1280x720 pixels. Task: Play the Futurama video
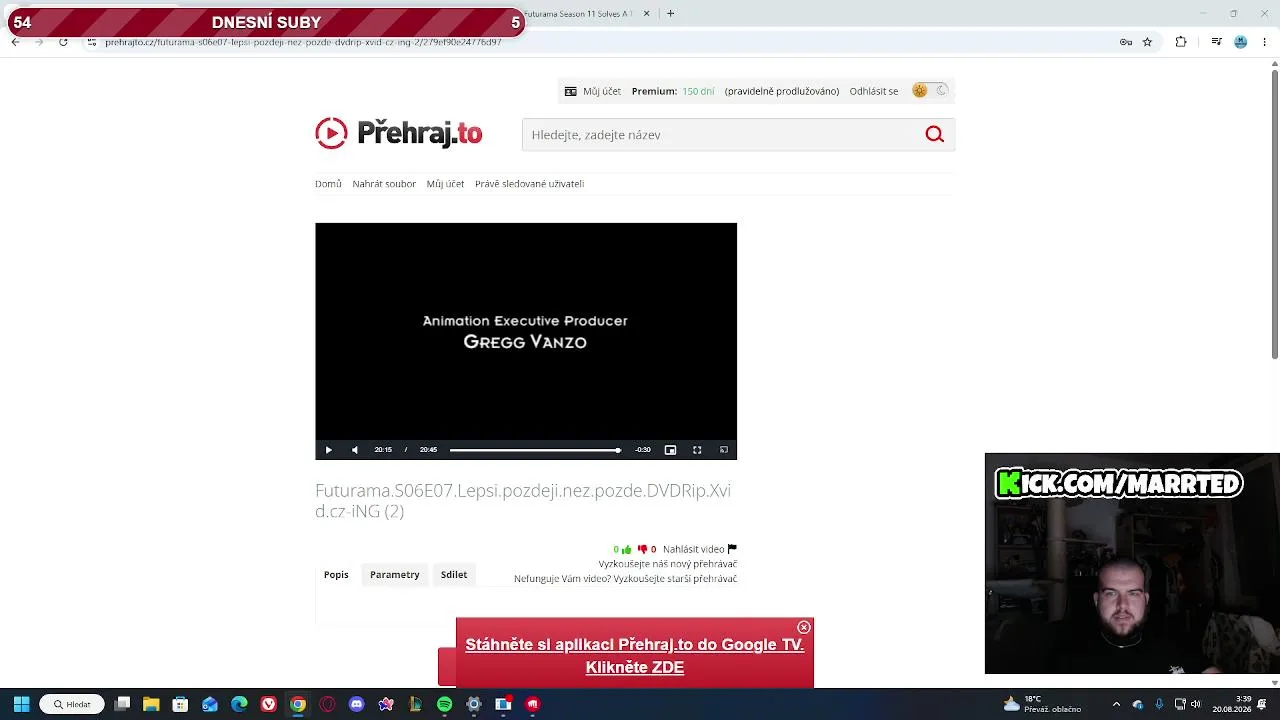coord(328,450)
